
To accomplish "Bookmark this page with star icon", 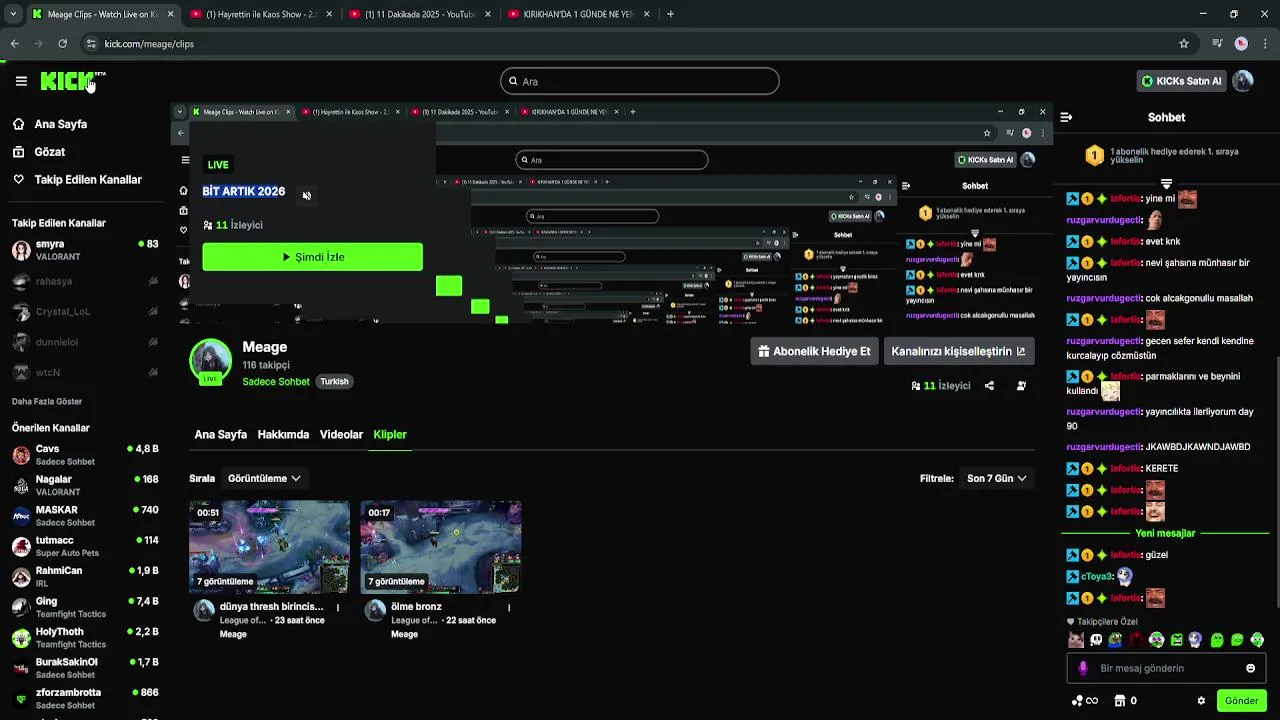I will pyautogui.click(x=1184, y=44).
